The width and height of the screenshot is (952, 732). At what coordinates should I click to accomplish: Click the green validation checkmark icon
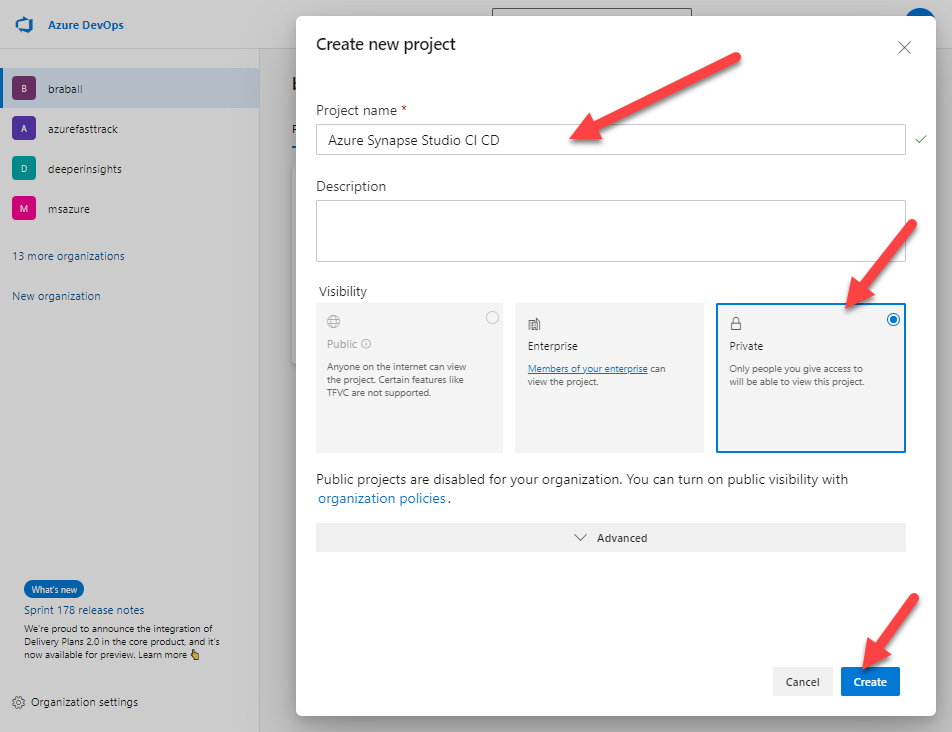click(x=921, y=140)
